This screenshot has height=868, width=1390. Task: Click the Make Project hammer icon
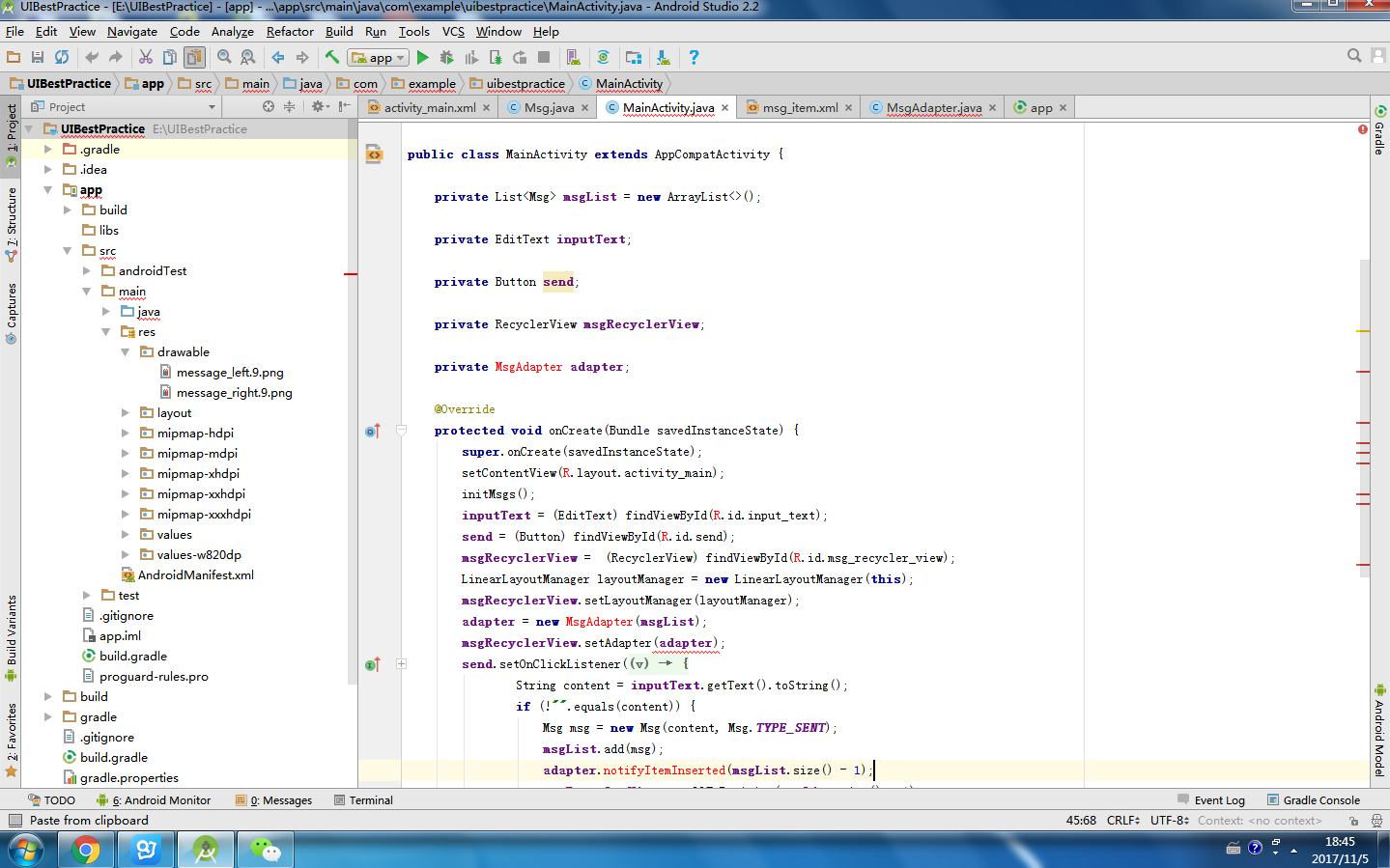[x=332, y=57]
